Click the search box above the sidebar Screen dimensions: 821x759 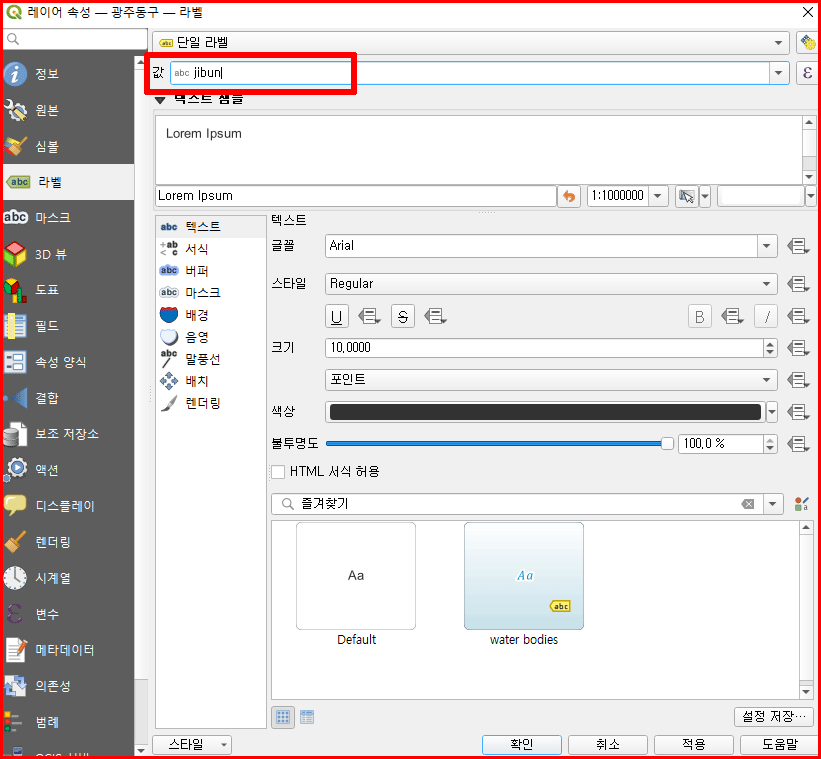tap(75, 39)
